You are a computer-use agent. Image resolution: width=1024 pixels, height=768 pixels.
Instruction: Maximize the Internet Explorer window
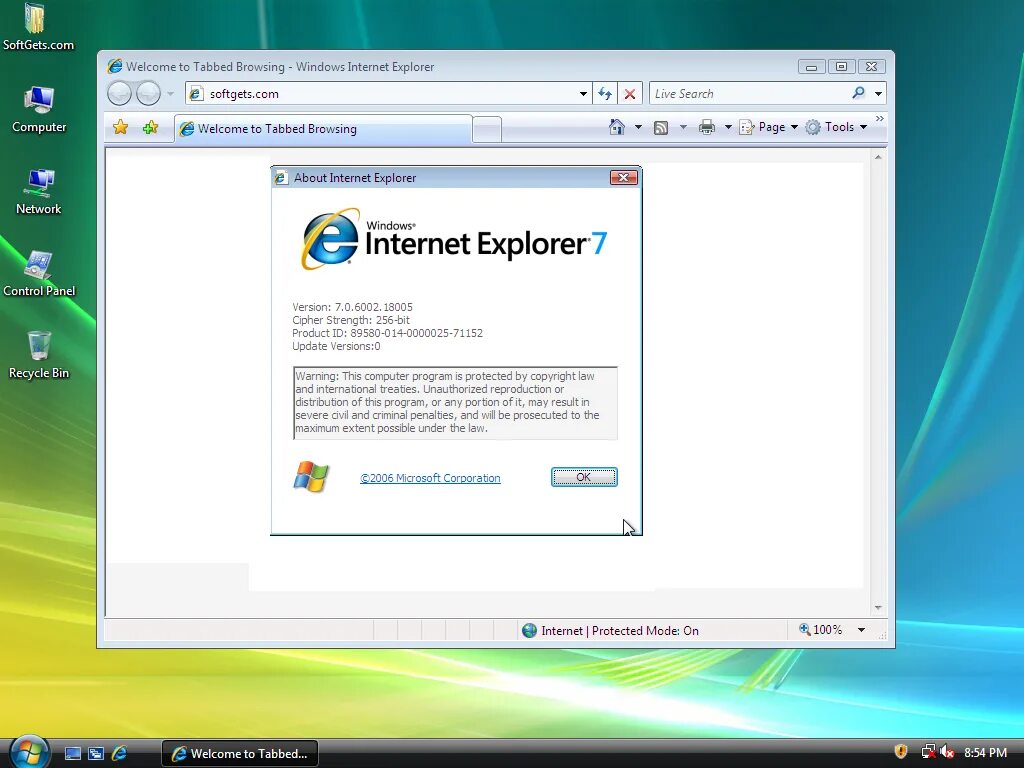click(x=841, y=67)
